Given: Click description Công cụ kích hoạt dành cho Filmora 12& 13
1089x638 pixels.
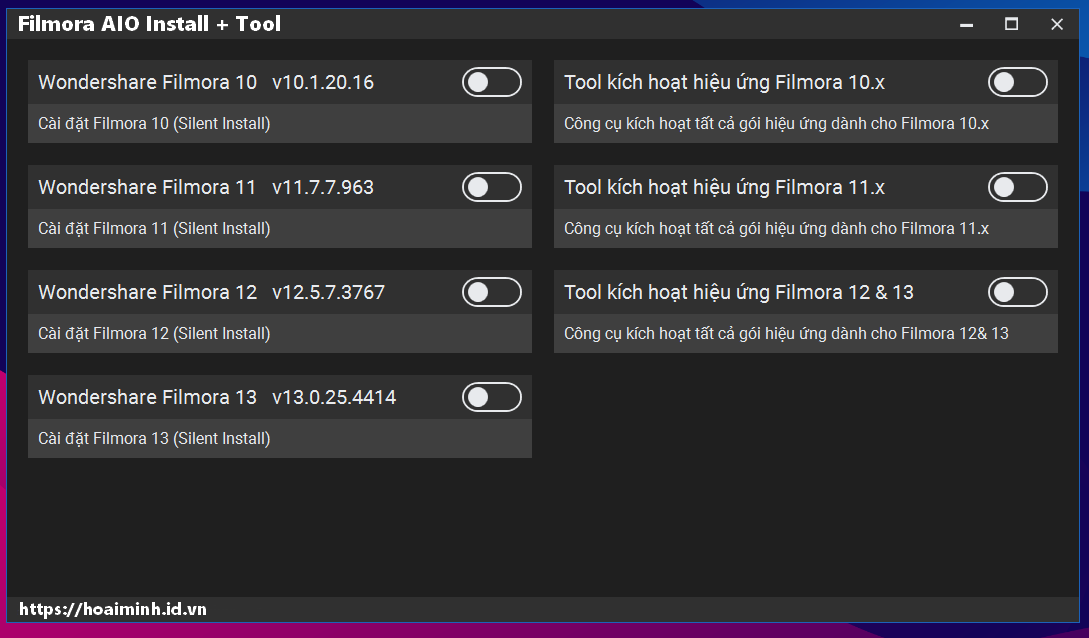Looking at the screenshot, I should (x=786, y=333).
